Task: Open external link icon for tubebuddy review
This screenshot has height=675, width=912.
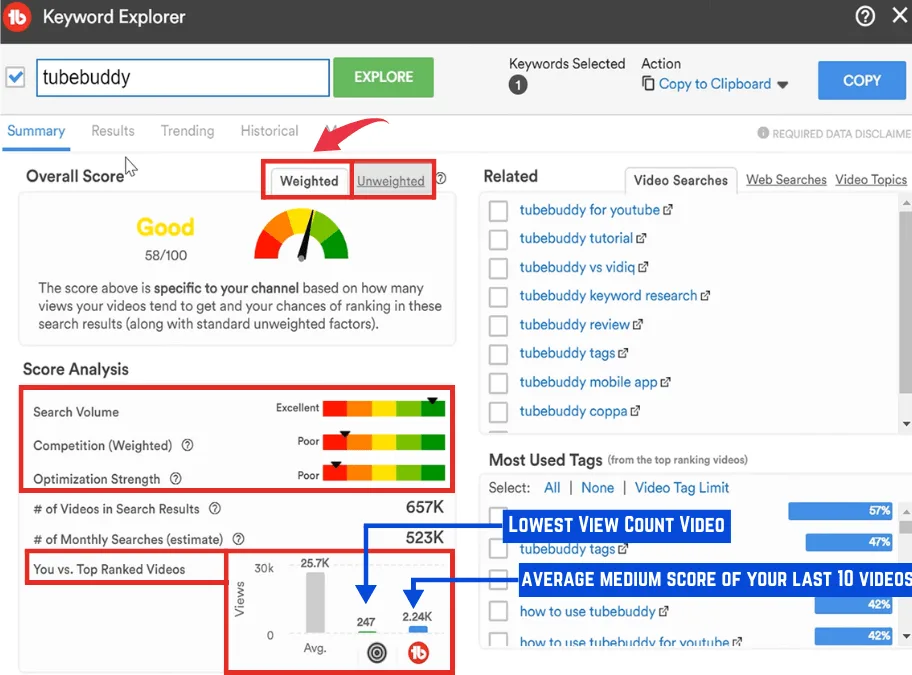Action: (637, 324)
